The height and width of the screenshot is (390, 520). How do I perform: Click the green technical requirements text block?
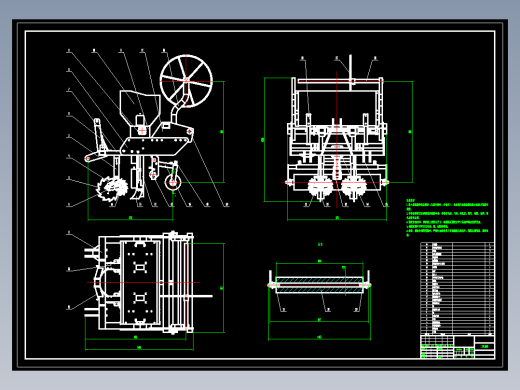click(x=447, y=218)
